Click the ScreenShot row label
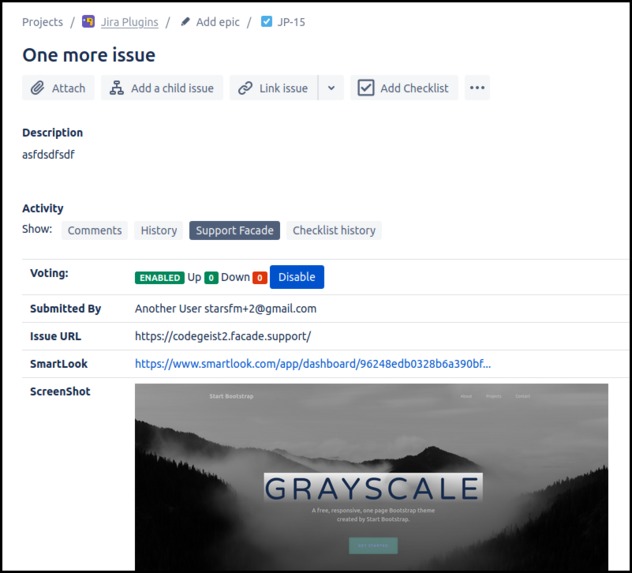This screenshot has width=632, height=573. click(60, 392)
